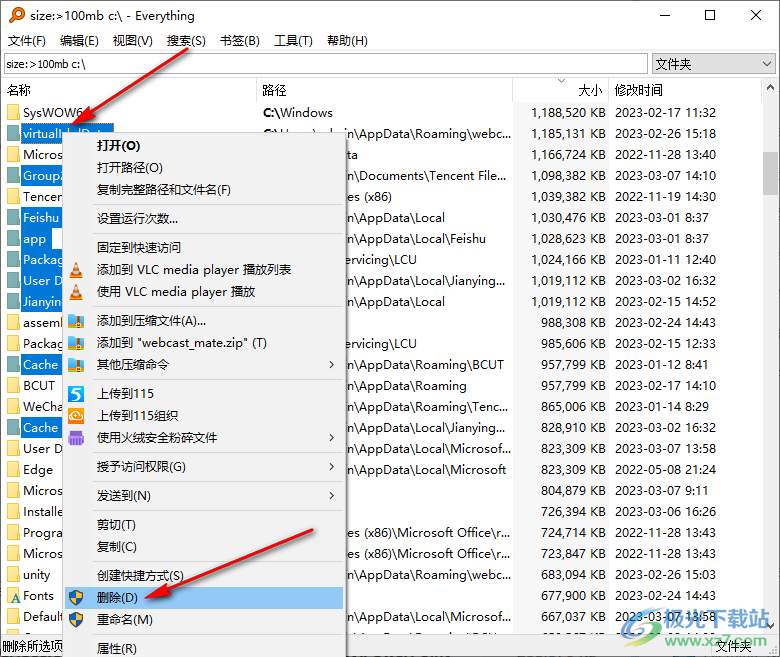The image size is (780, 657).
Task: Click the unity folder icon
Action: (x=13, y=574)
